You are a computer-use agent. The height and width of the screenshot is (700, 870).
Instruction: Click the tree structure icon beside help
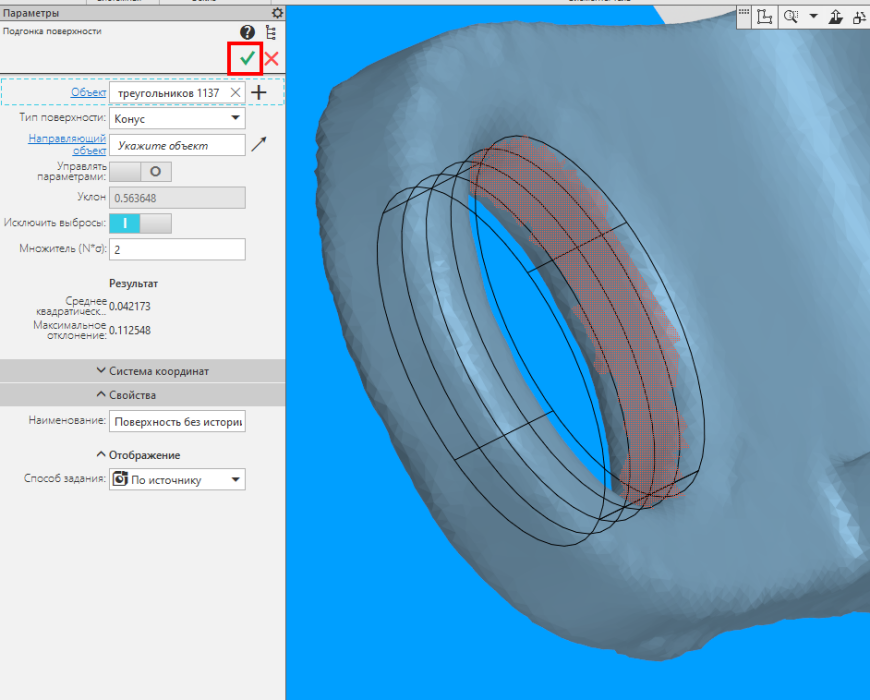[271, 32]
